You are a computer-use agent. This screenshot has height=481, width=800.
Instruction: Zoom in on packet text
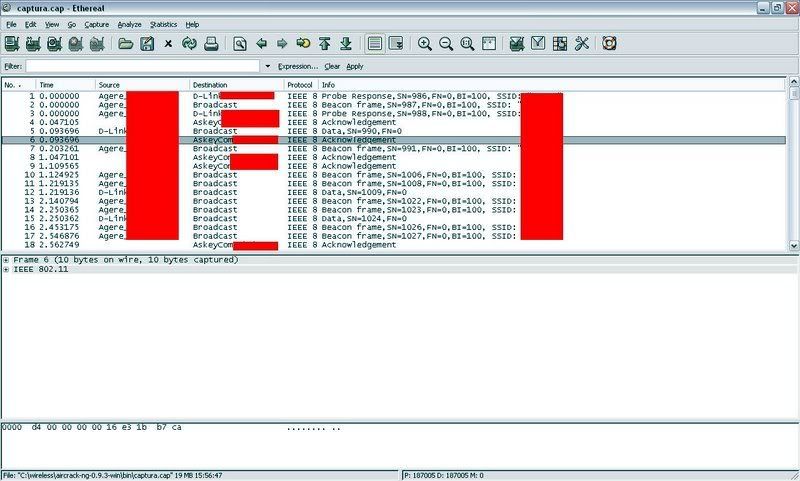[x=424, y=44]
